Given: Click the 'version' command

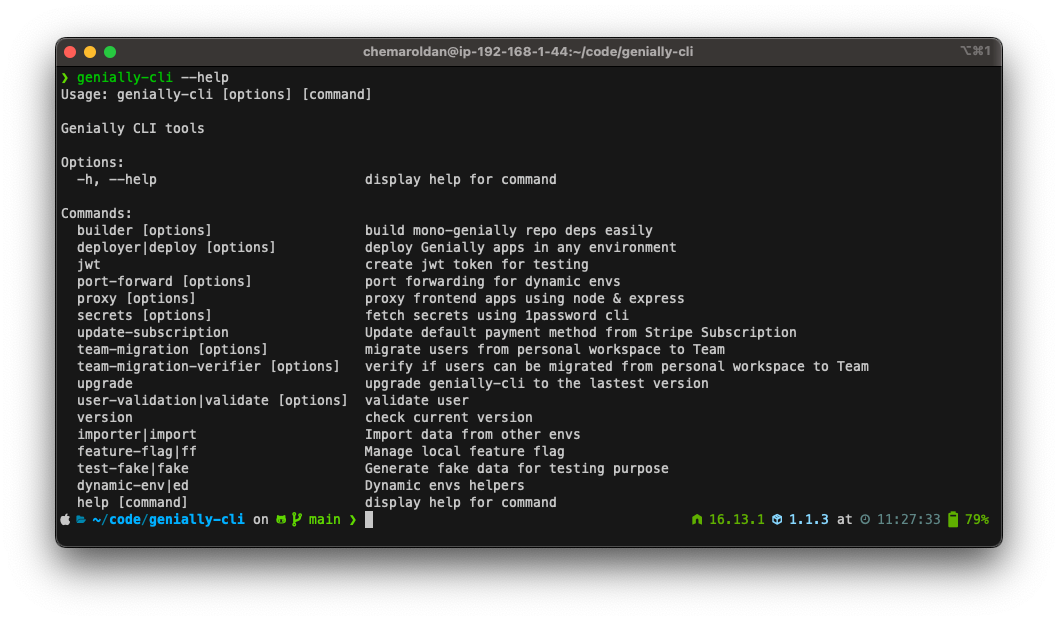Looking at the screenshot, I should point(105,418).
